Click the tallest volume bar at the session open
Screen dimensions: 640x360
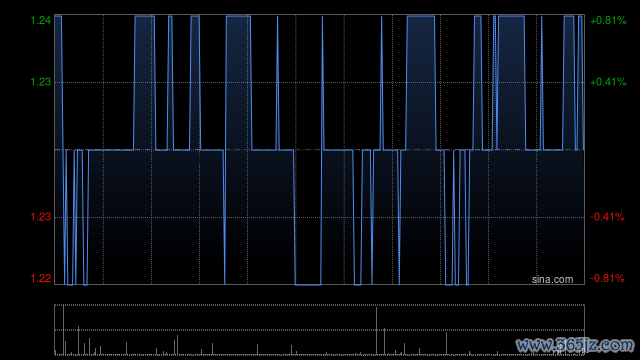pyautogui.click(x=63, y=330)
